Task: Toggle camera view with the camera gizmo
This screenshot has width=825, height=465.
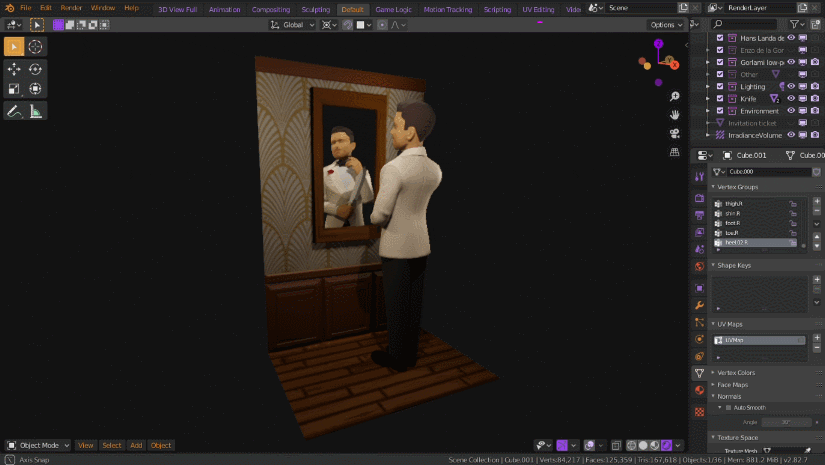Action: [x=675, y=133]
